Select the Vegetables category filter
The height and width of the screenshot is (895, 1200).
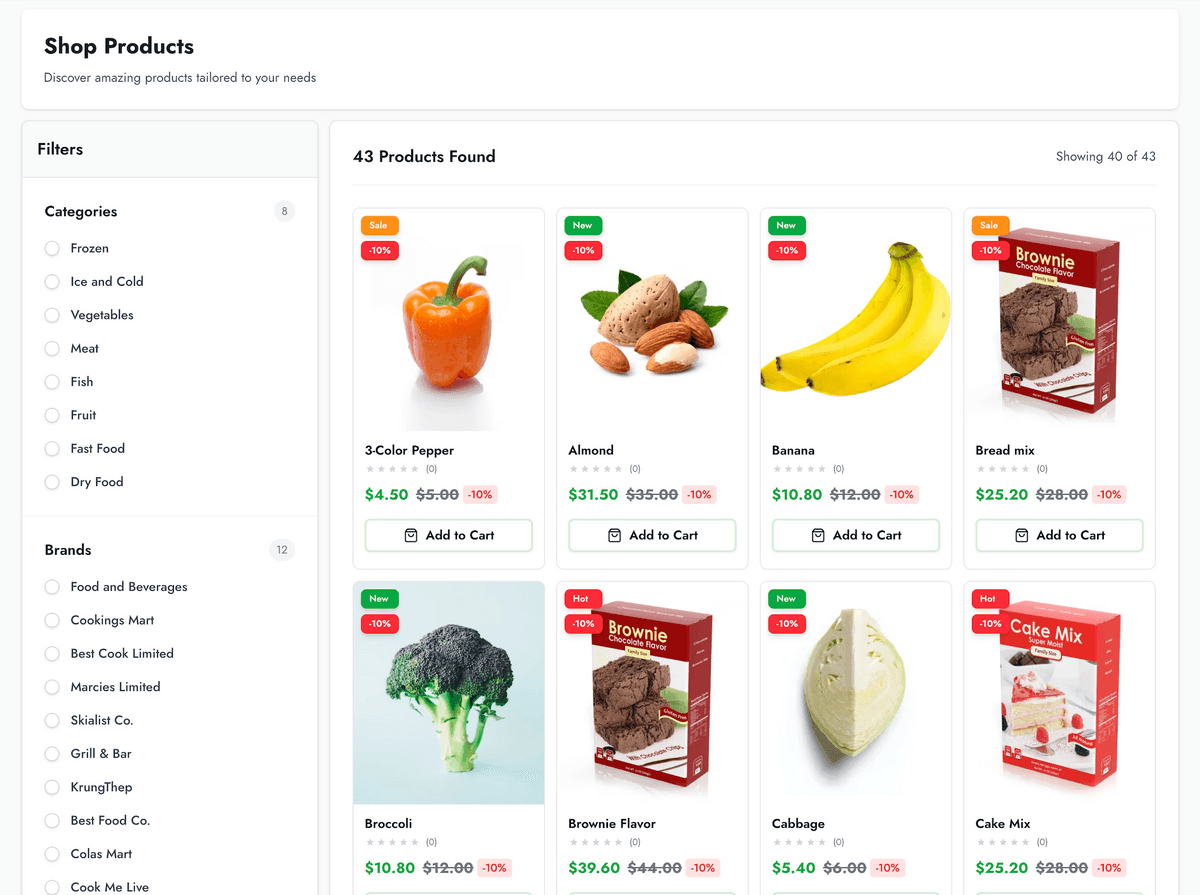[52, 316]
